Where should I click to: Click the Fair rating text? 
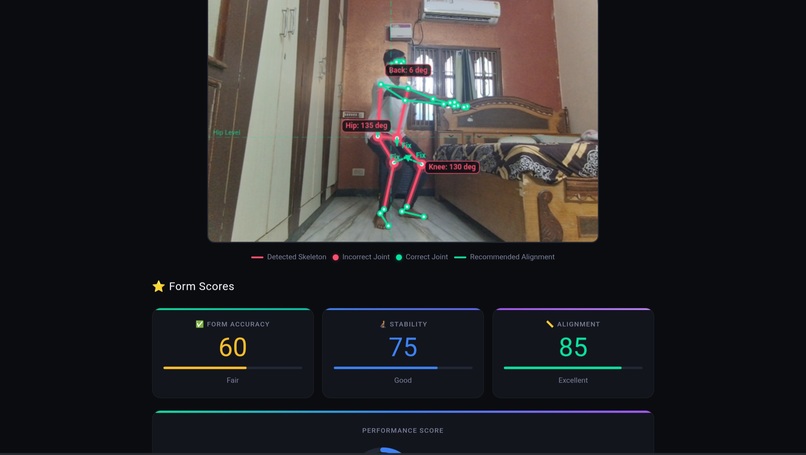click(232, 380)
